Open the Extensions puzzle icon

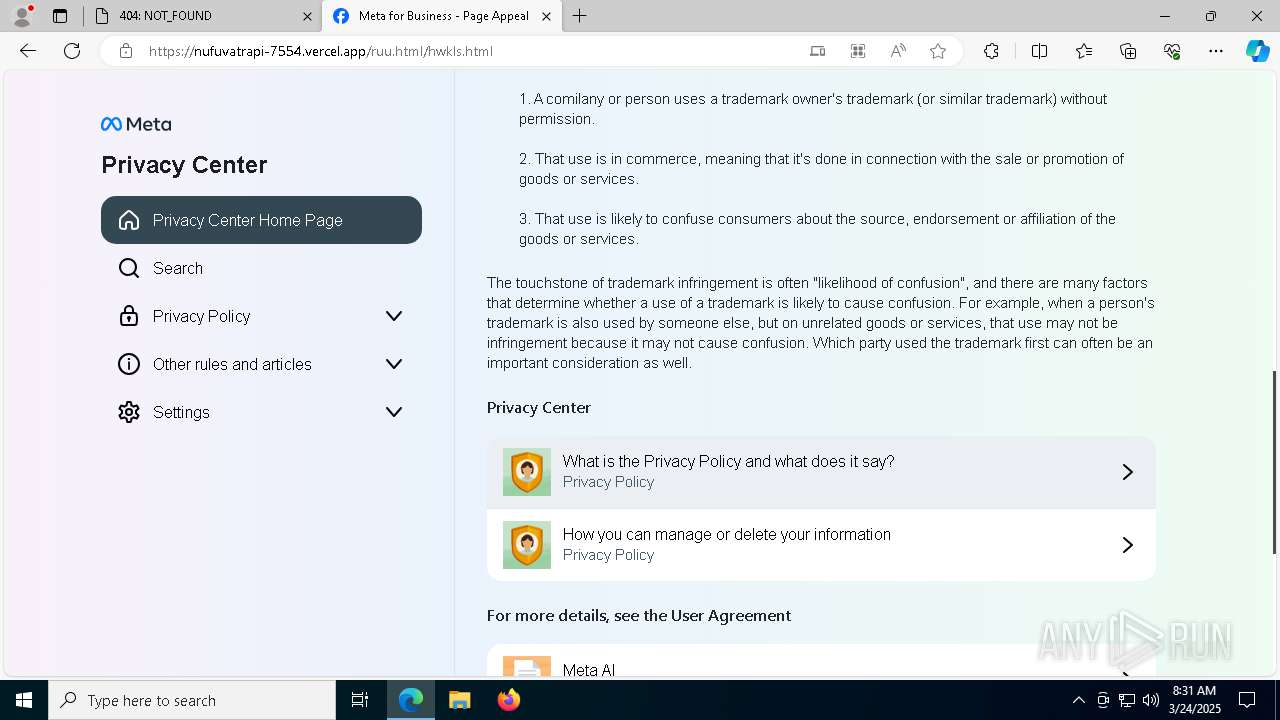(991, 51)
